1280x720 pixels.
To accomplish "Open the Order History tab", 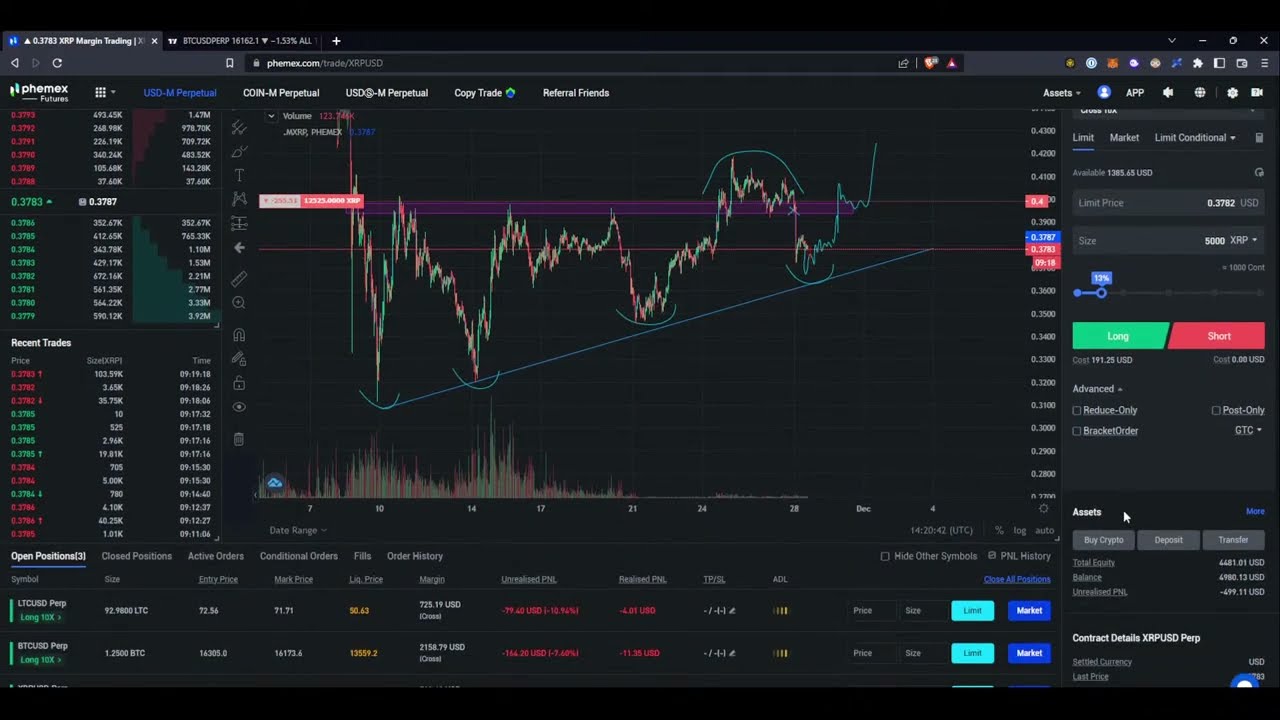I will point(415,556).
